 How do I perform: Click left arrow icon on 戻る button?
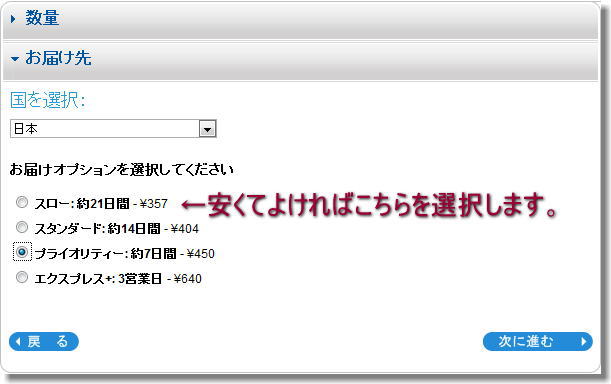coord(18,342)
